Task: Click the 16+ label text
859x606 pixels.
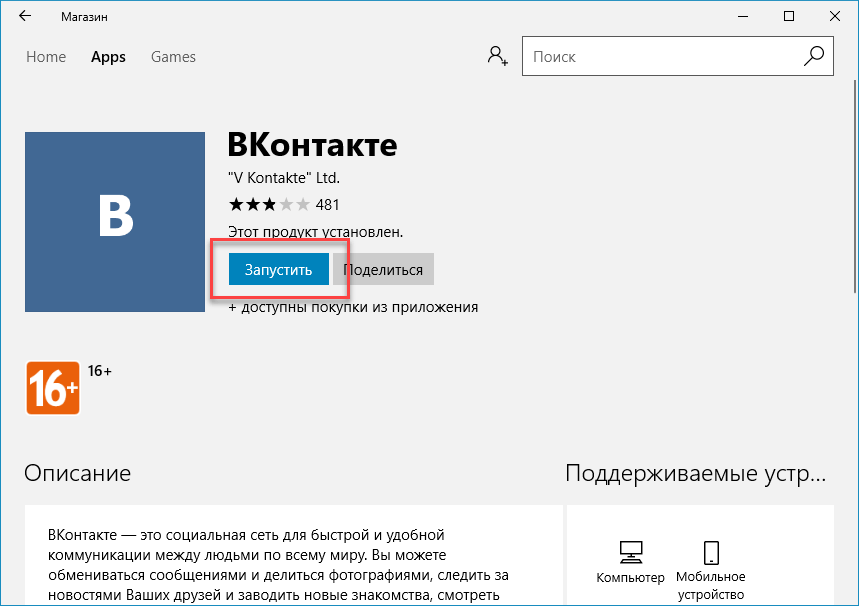Action: (x=100, y=371)
